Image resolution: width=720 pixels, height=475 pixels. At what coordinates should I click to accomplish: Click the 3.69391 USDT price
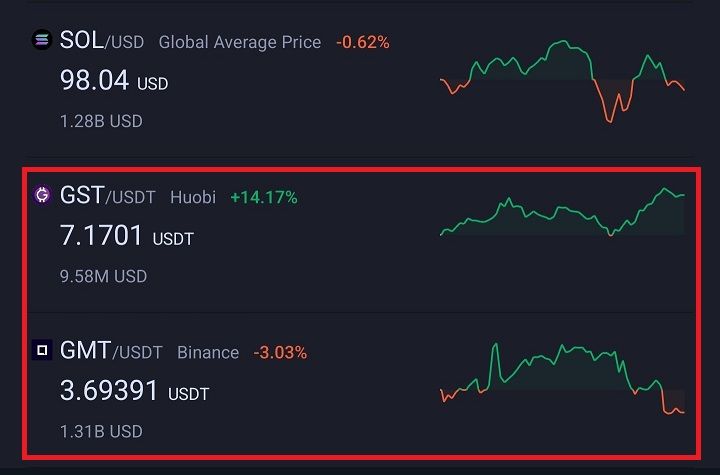point(134,391)
